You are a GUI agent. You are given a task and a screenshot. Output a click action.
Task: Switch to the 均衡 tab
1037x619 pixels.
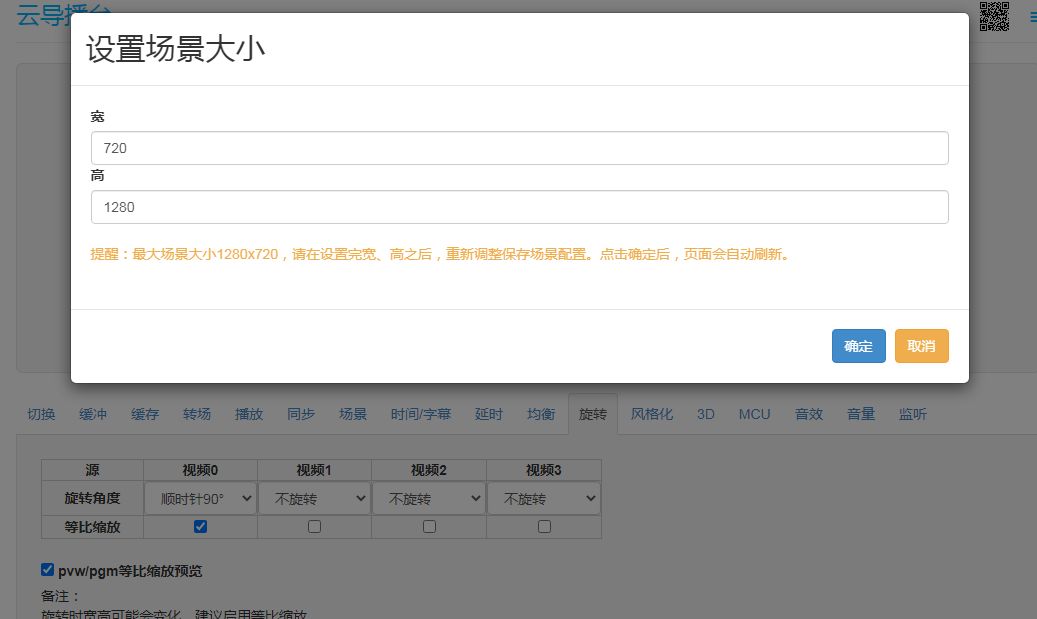540,414
